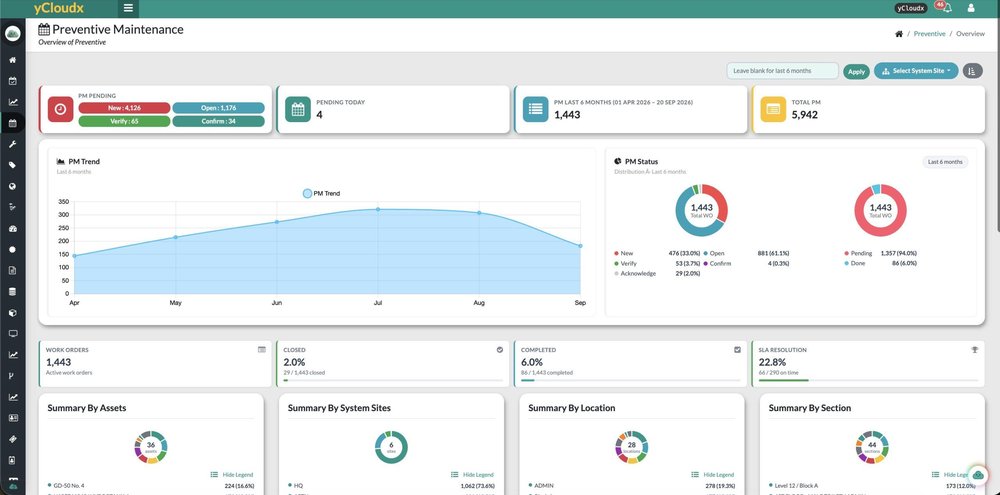Click the Completed progress bar
Screen dimensions: 1000x495
(x=631, y=380)
